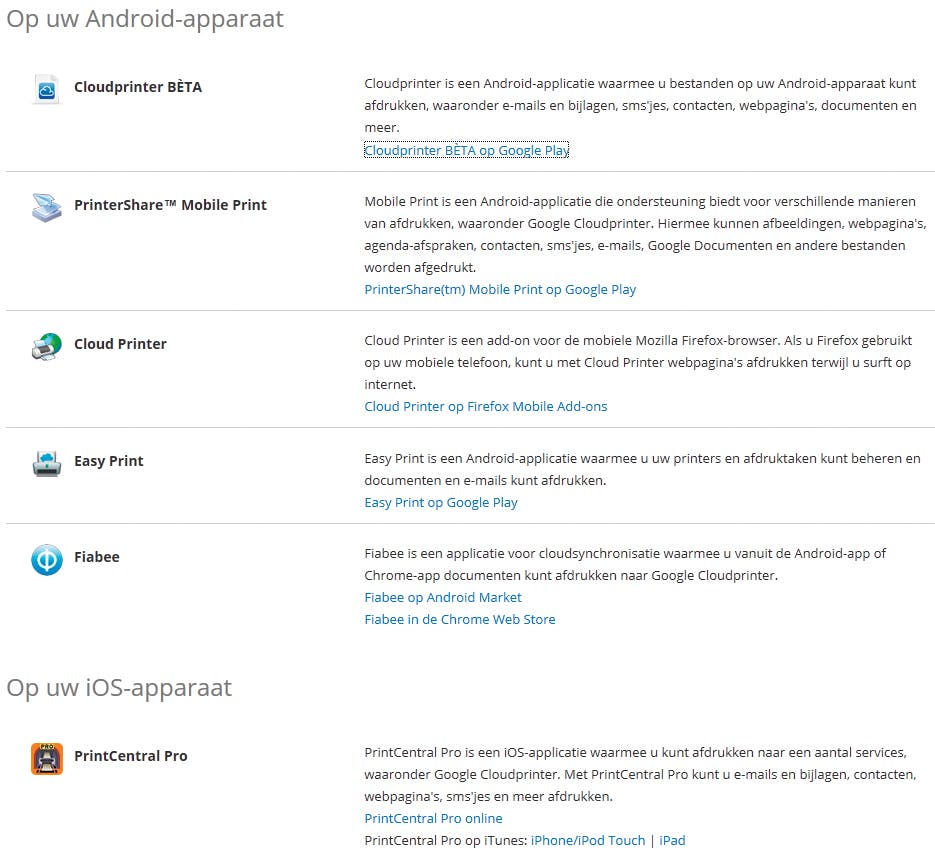Click the Fiabee app name
Image resolution: width=935 pixels, height=854 pixels.
(96, 557)
